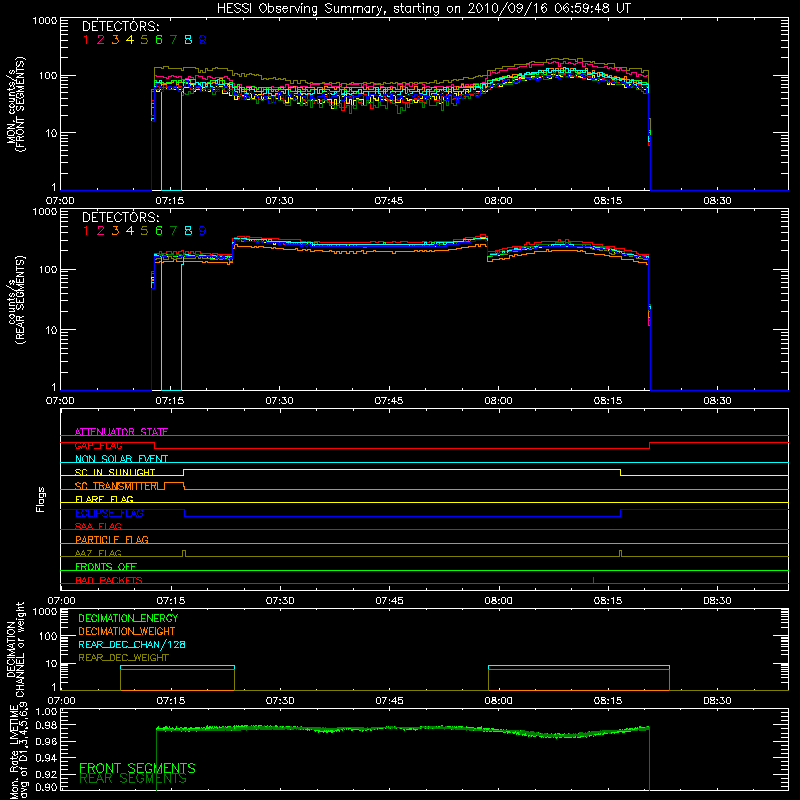Click the MON. counts/s (FRONT SEGMENTS) axis title
This screenshot has width=800, height=800.
pos(16,104)
